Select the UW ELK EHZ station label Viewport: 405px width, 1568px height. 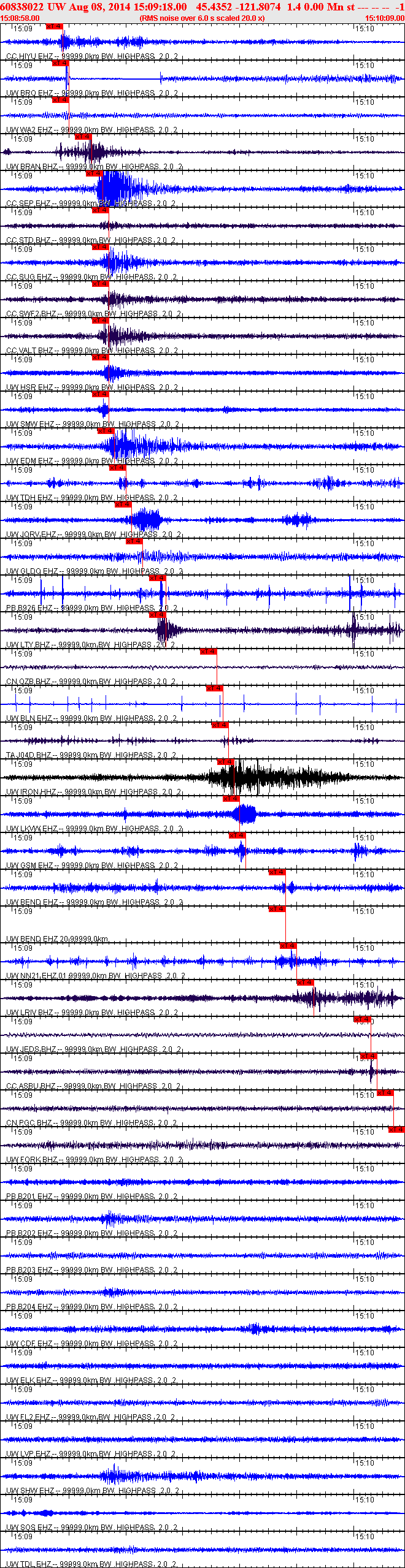click(91, 1380)
